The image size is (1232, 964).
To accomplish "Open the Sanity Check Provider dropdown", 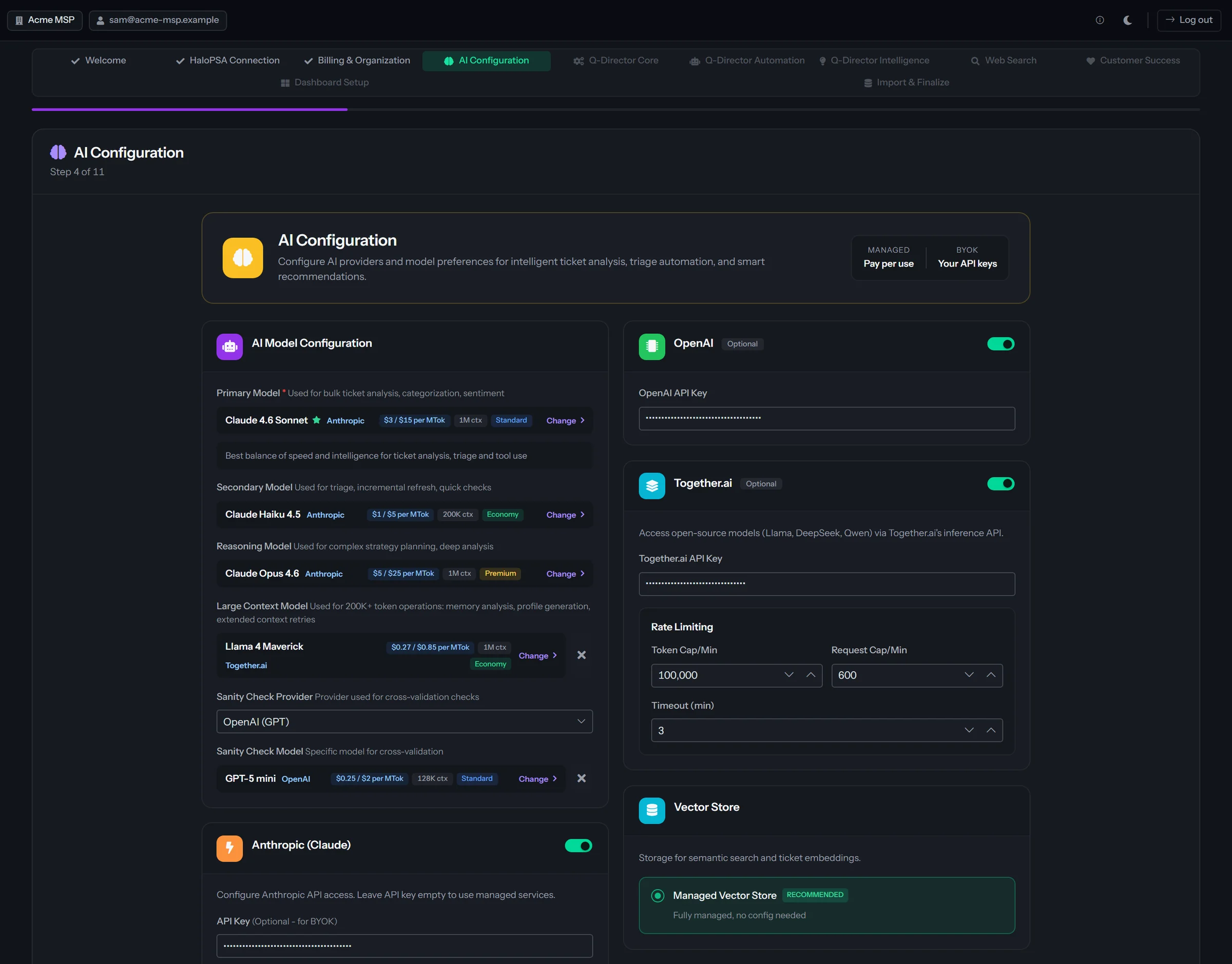I will [x=405, y=721].
